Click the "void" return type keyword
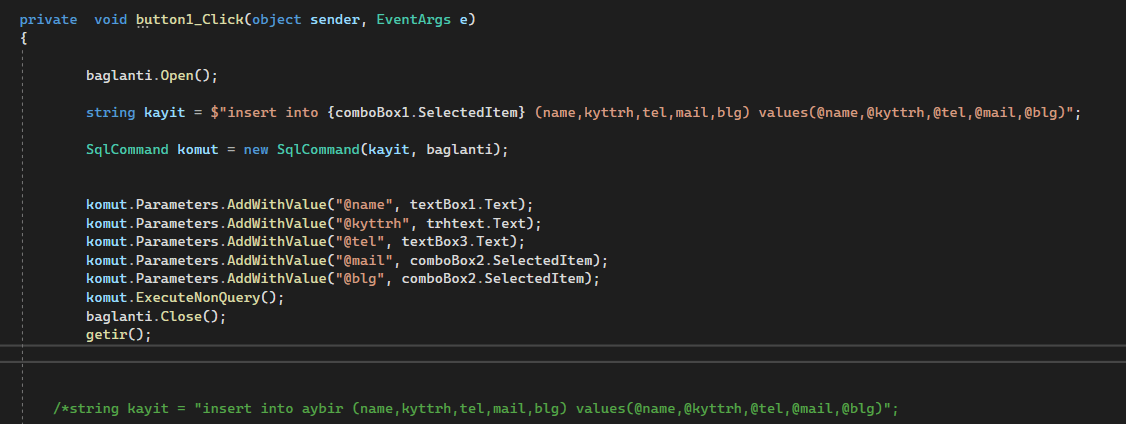The width and height of the screenshot is (1126, 424). (111, 20)
